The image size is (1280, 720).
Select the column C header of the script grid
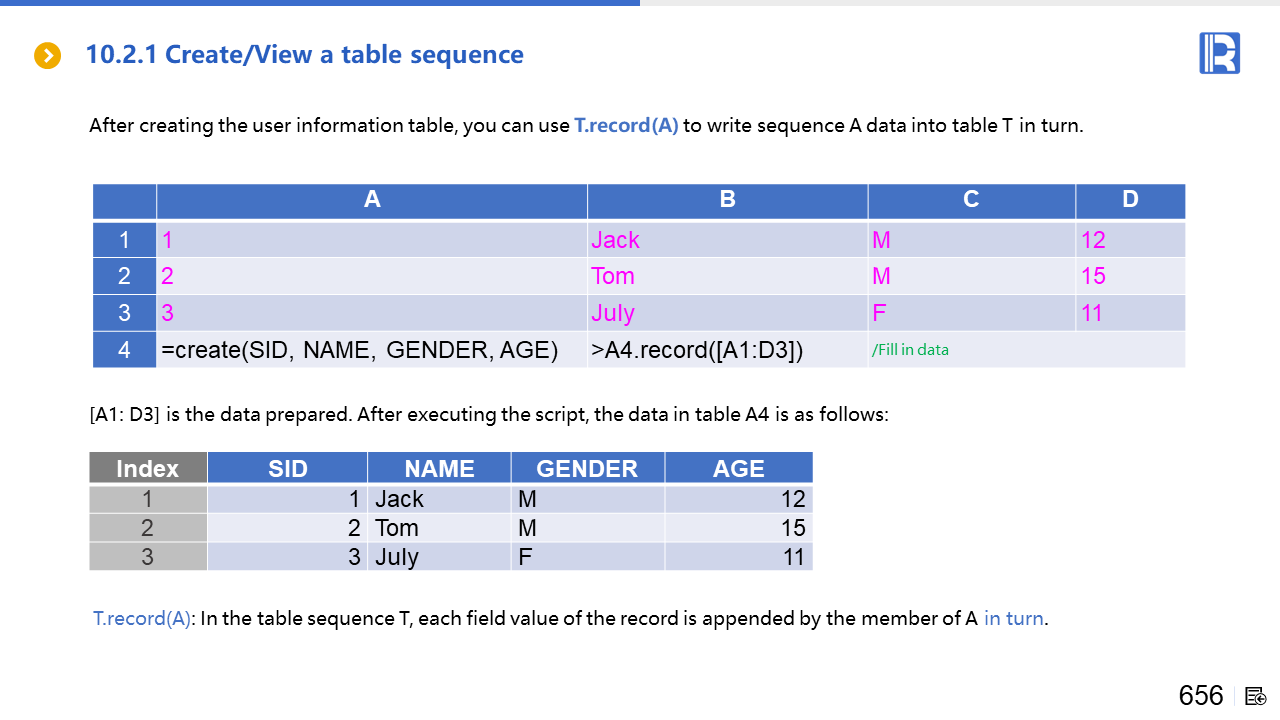pyautogui.click(x=971, y=200)
